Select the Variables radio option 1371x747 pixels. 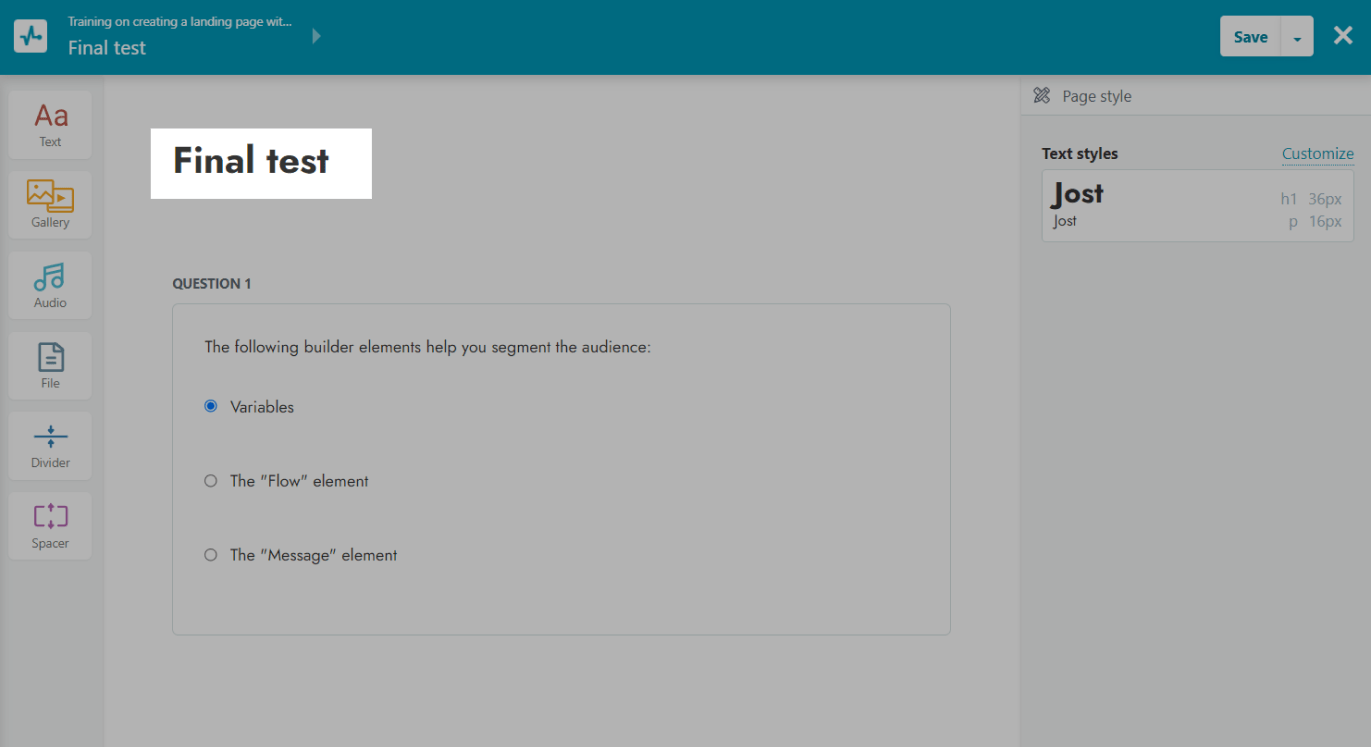[x=211, y=406]
